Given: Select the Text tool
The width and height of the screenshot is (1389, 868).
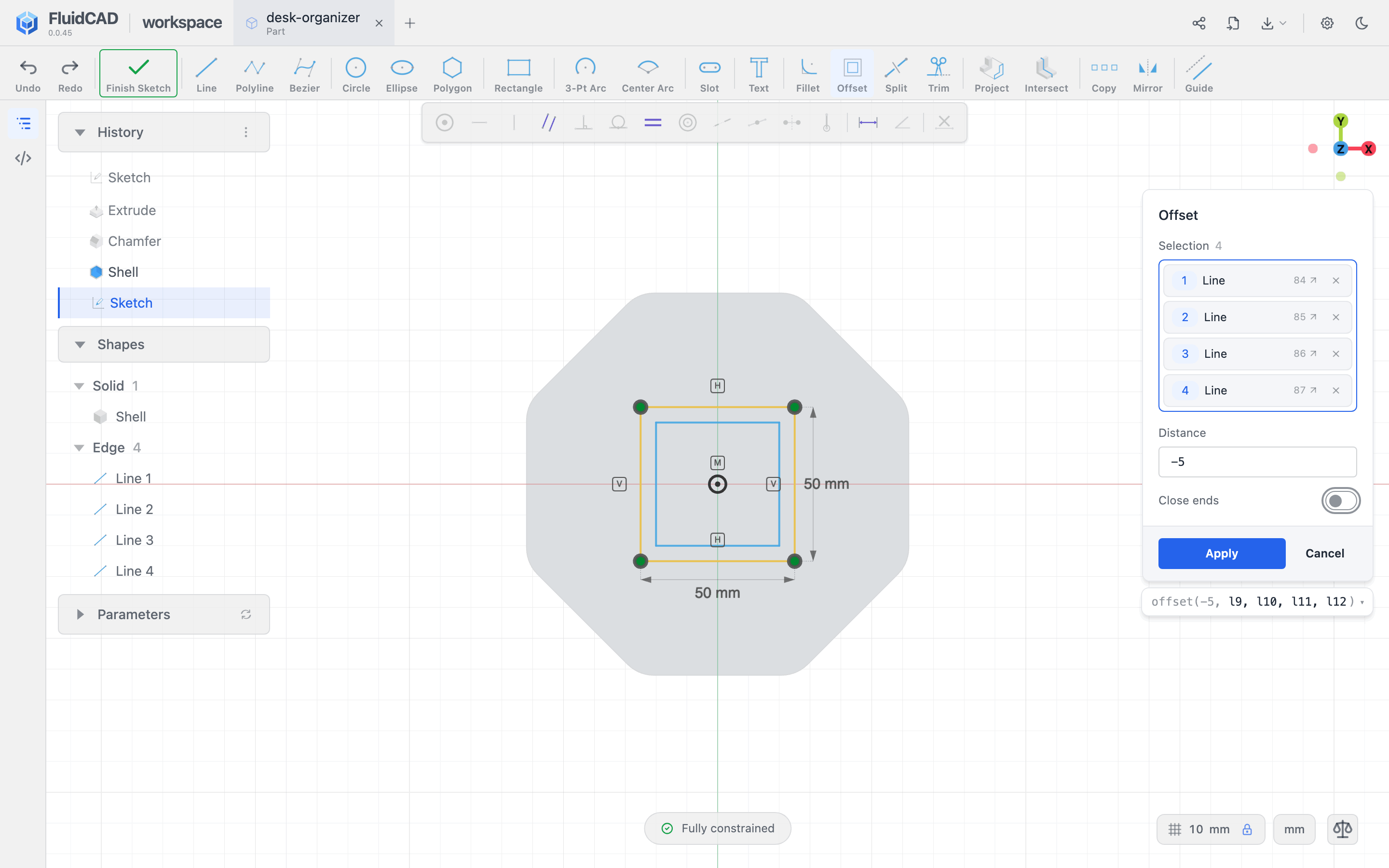Looking at the screenshot, I should coord(758,75).
